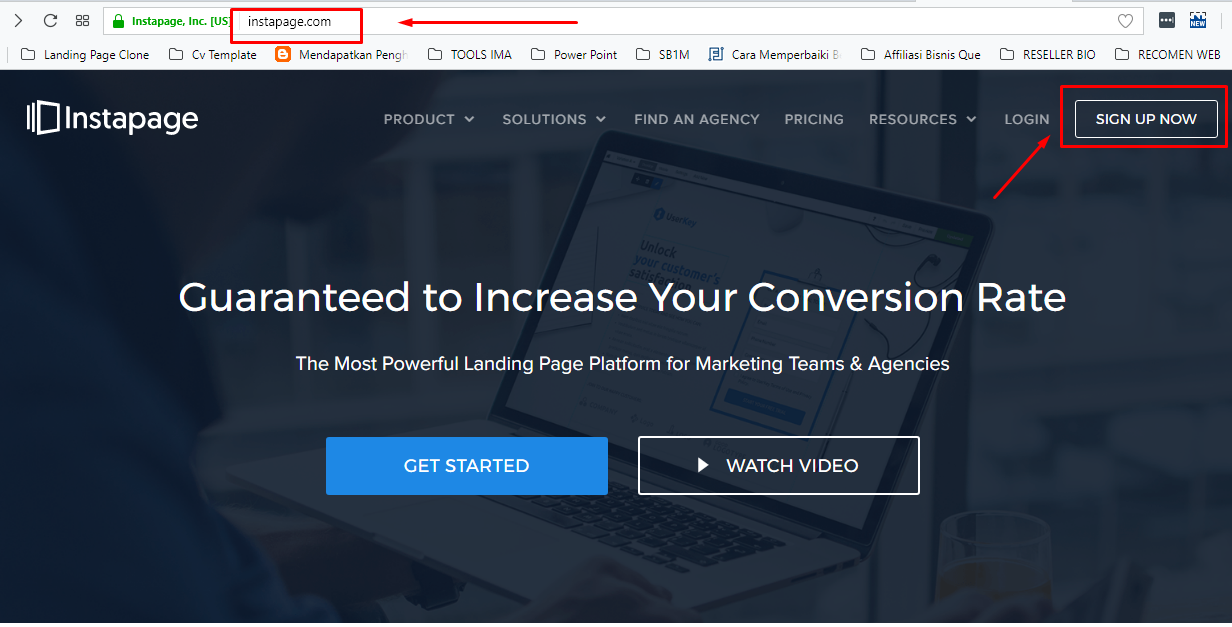Toggle the heart favorite icon in the toolbar
The width and height of the screenshot is (1232, 627).
[x=1125, y=20]
